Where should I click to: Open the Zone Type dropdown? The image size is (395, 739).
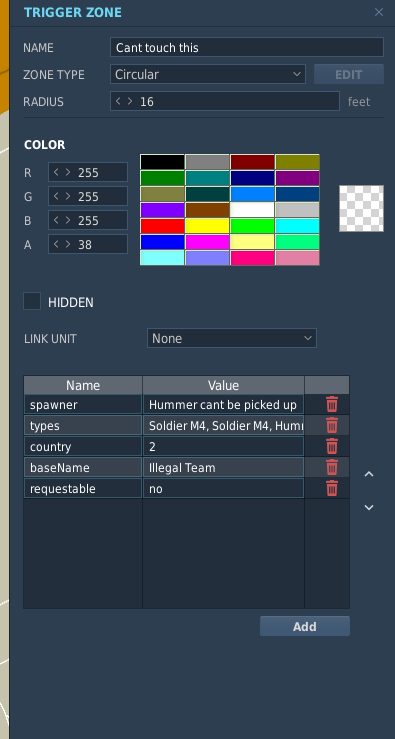click(x=208, y=74)
